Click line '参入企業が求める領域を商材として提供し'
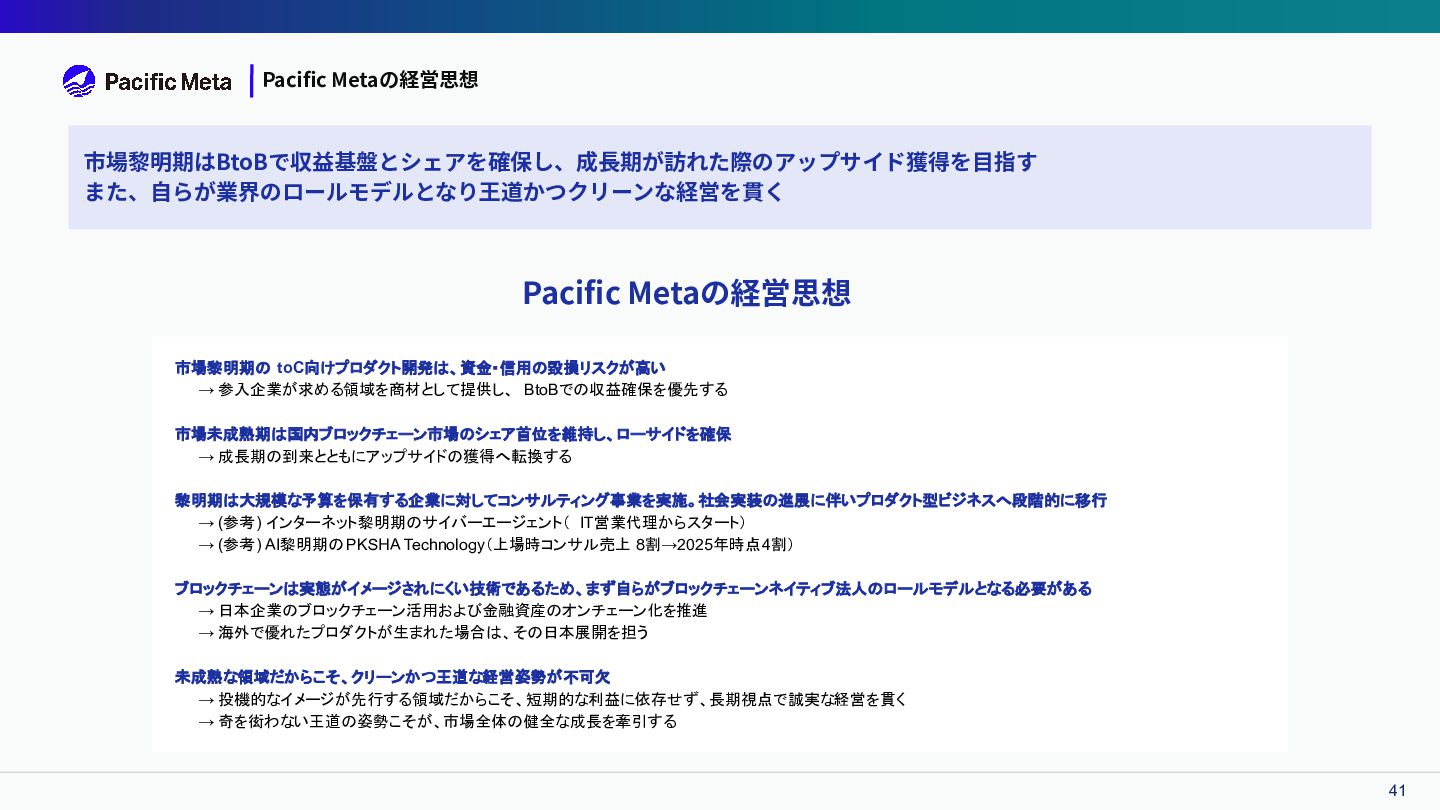Screen dimensions: 1440x810 tap(464, 390)
